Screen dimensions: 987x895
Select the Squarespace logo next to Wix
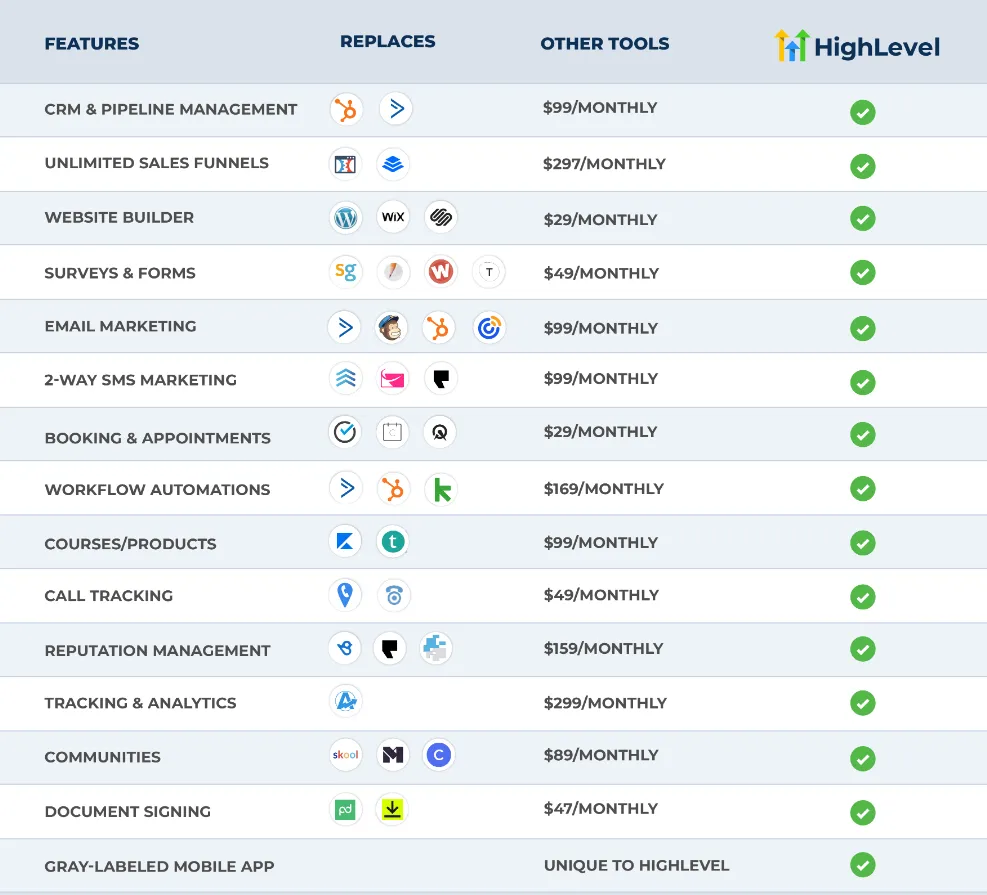(x=441, y=217)
